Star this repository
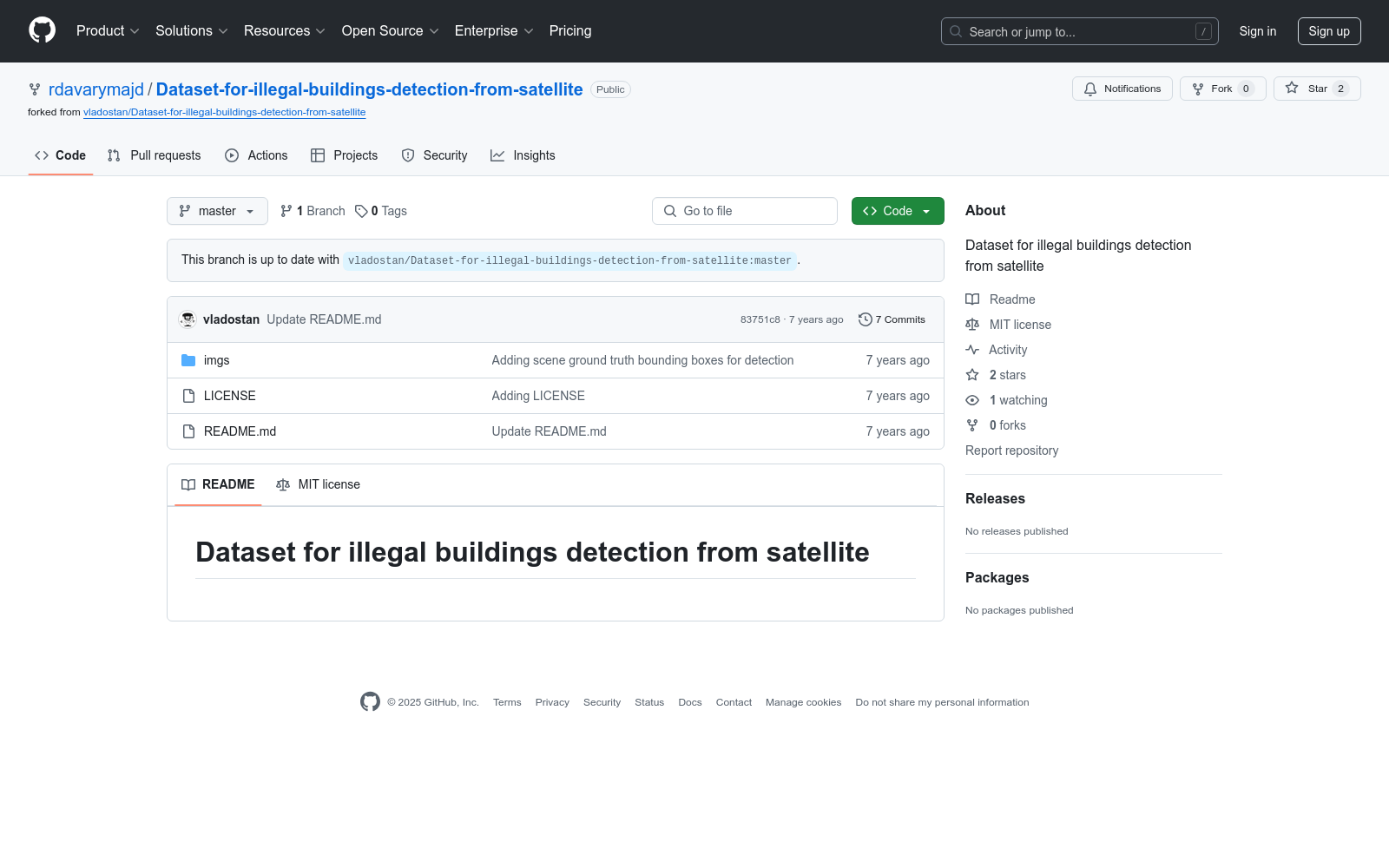Viewport: 1389px width, 868px height. click(1317, 89)
